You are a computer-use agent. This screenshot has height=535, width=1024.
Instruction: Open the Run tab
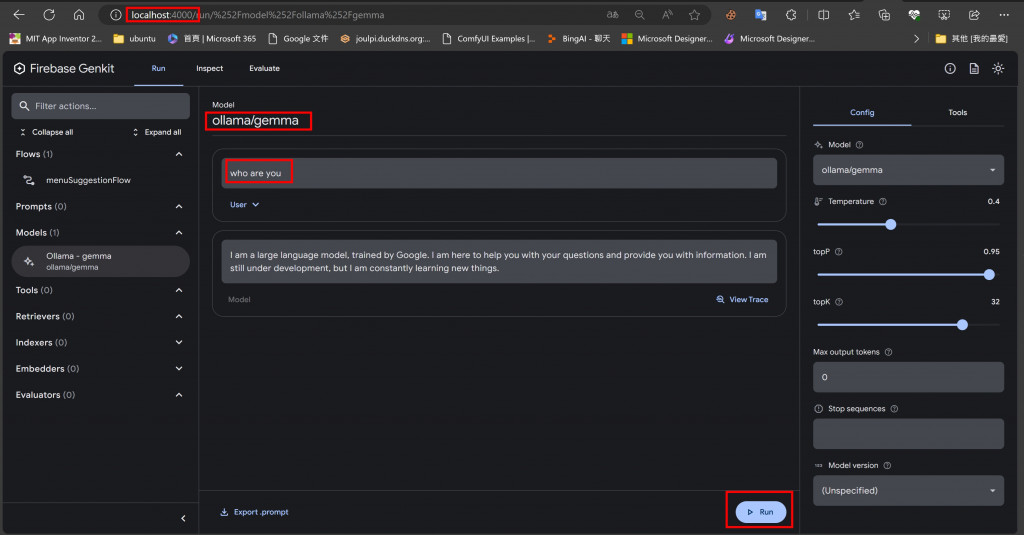click(159, 69)
